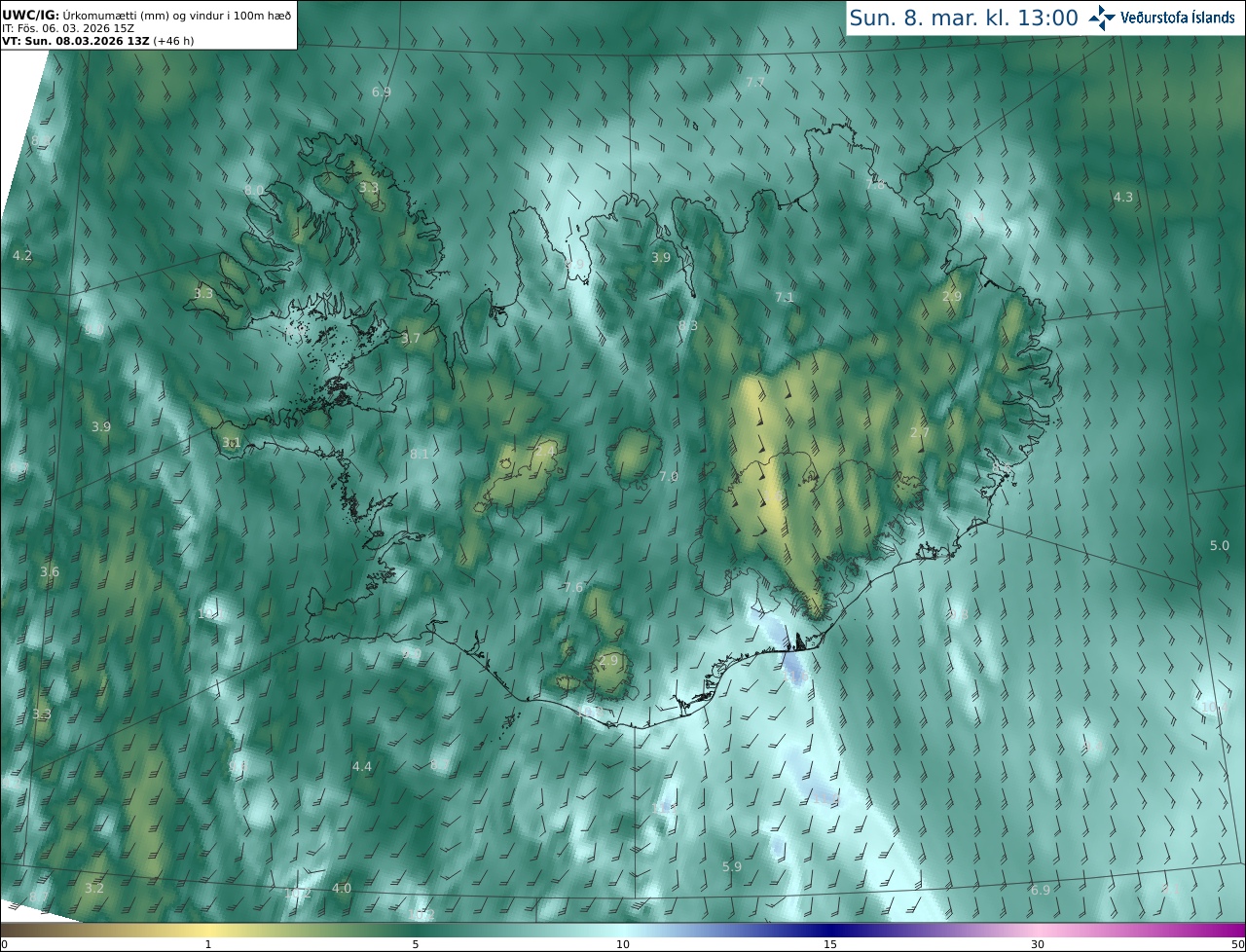
Task: Click the 3.1 value on the map
Action: 231,442
